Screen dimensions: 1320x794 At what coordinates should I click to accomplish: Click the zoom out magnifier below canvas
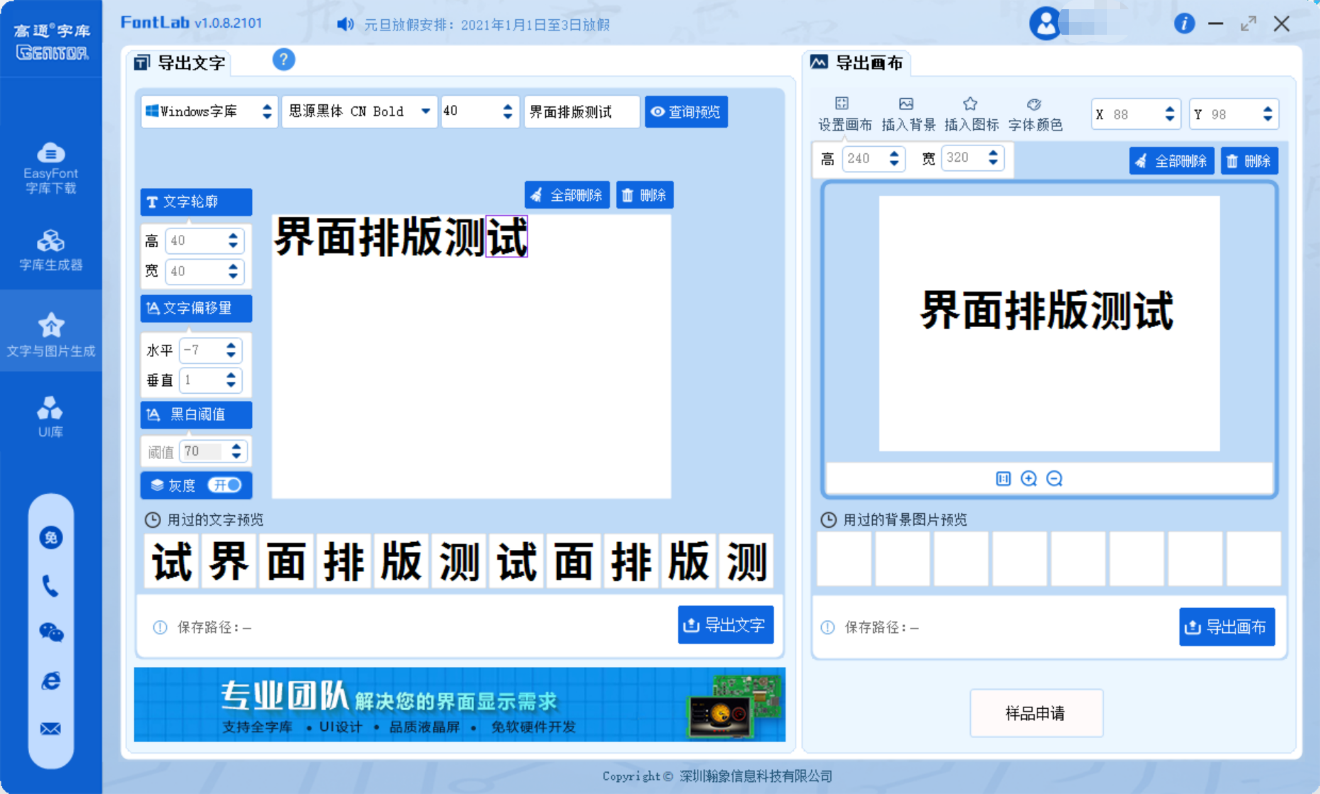(1054, 479)
